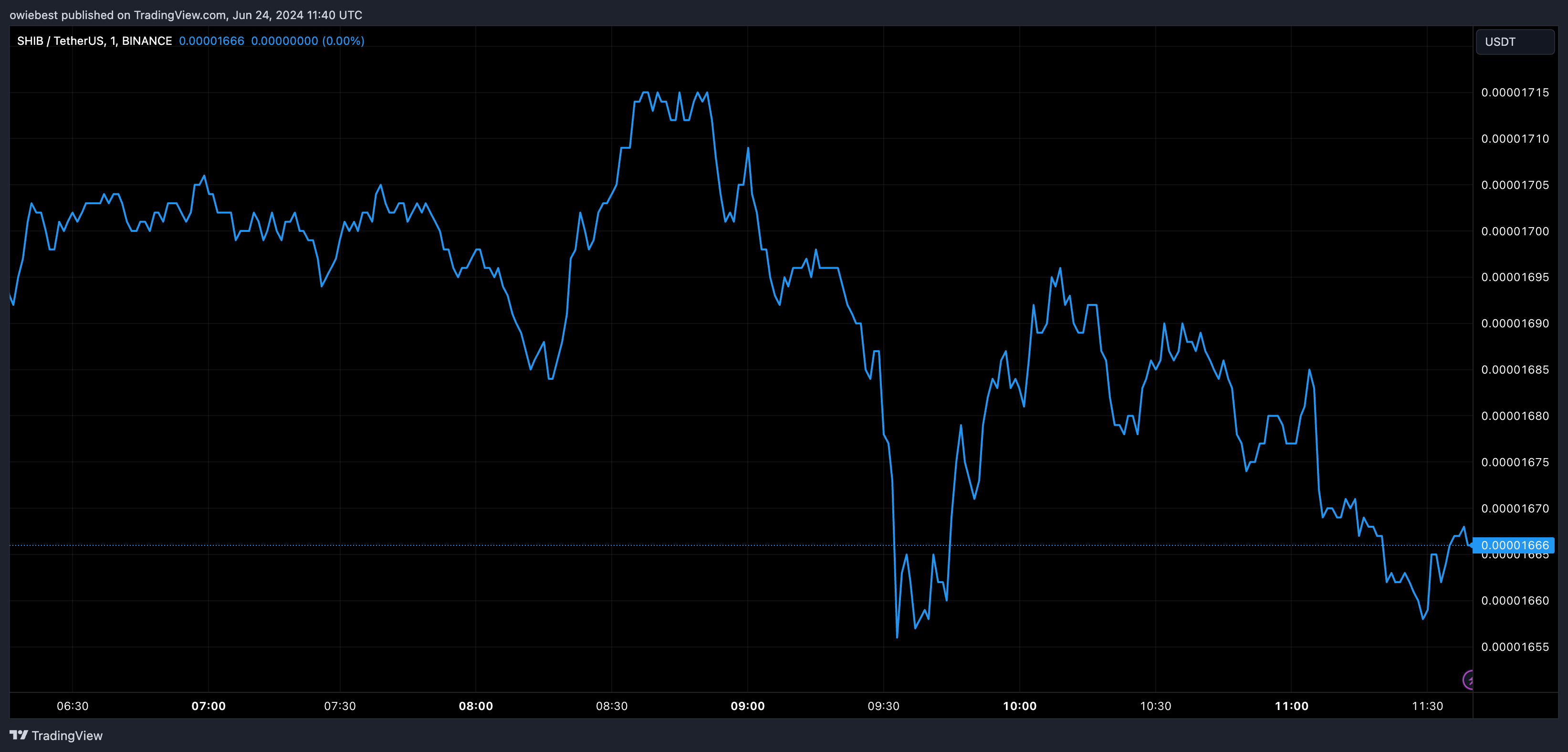Click the 0.00001660 price axis label
The image size is (1568, 752).
(1515, 600)
